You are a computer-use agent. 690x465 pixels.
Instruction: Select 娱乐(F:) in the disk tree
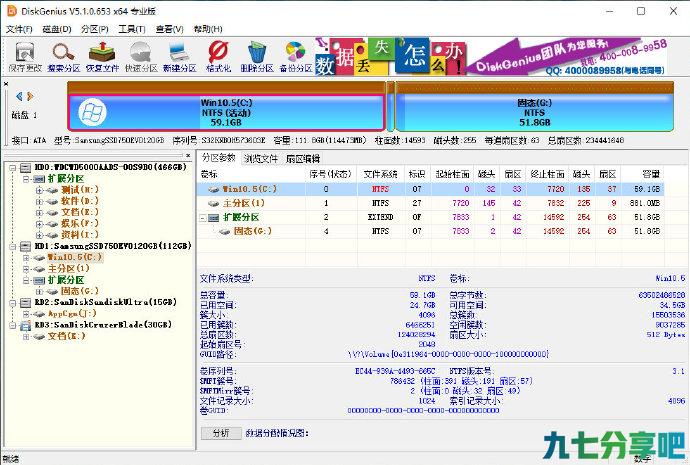[80, 223]
